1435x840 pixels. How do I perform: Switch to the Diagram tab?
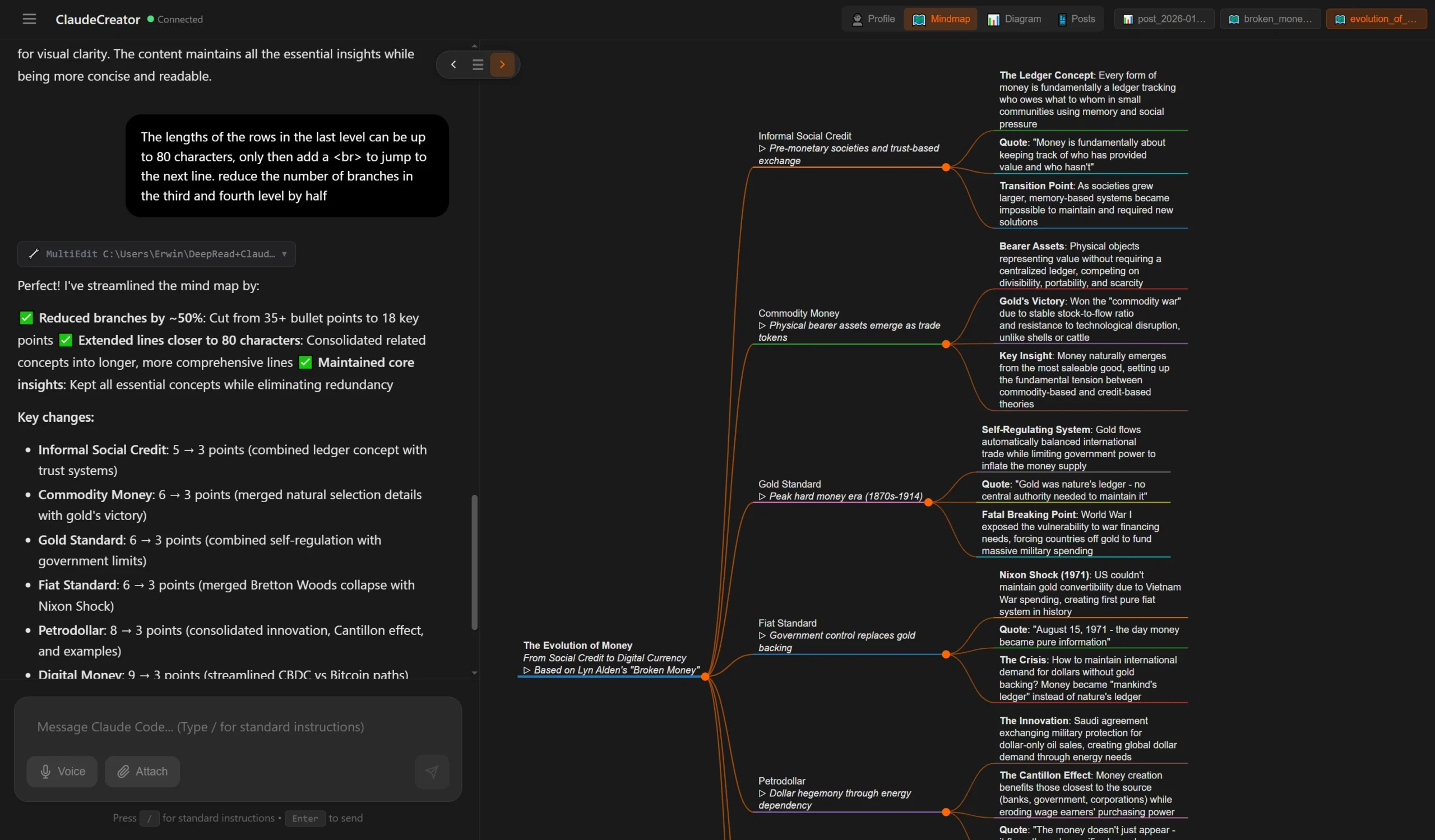tap(1014, 19)
